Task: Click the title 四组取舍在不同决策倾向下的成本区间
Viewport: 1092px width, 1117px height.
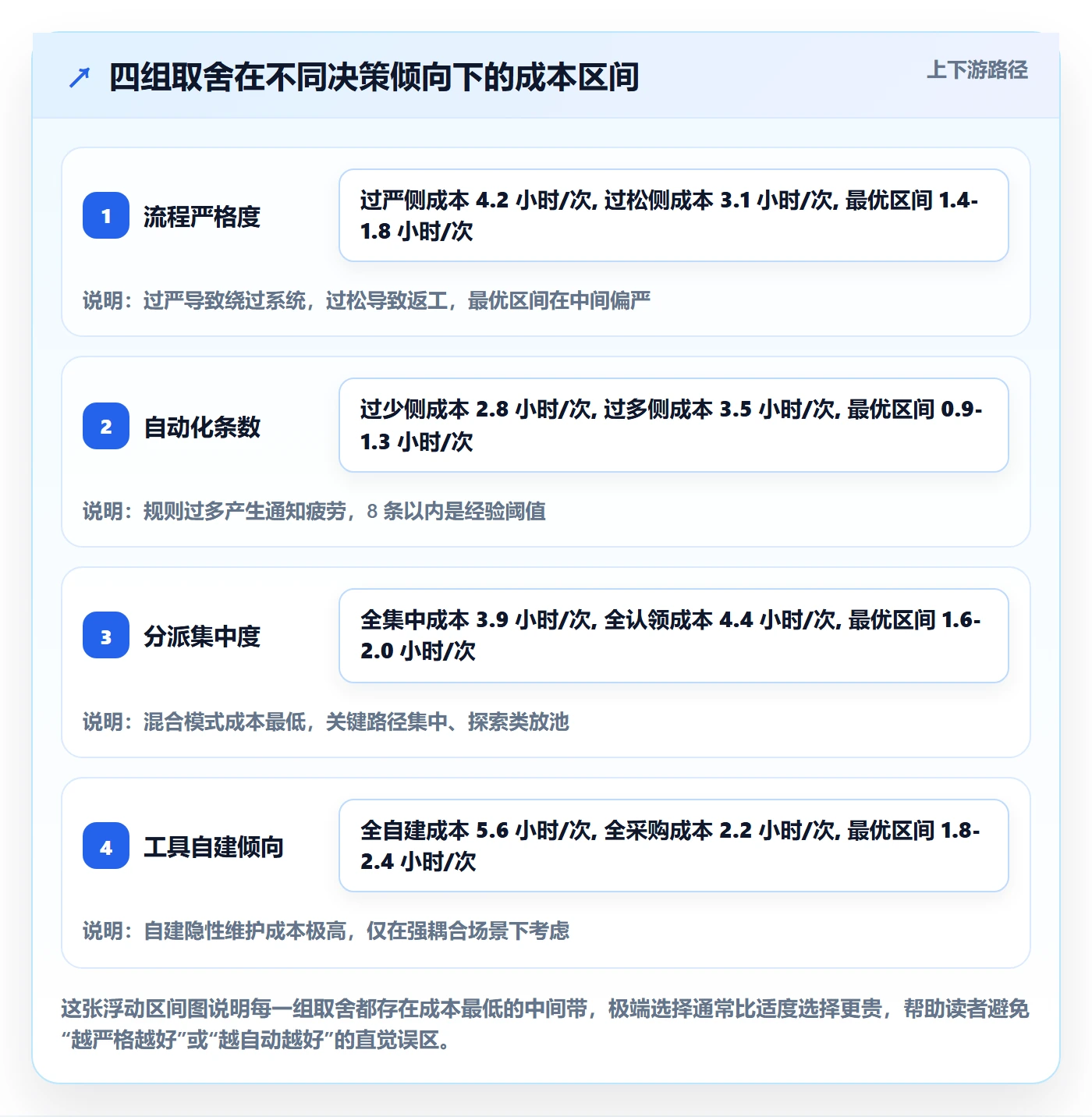Action: tap(374, 77)
